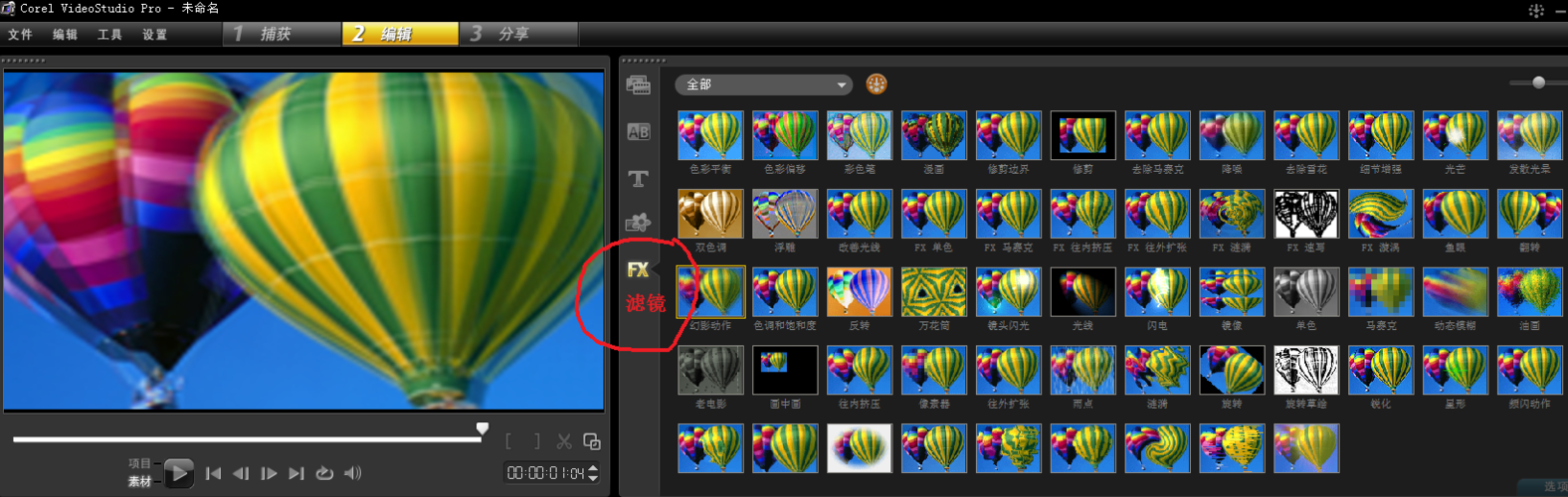
Task: Switch to the 3 分享 step tab
Action: (x=518, y=34)
